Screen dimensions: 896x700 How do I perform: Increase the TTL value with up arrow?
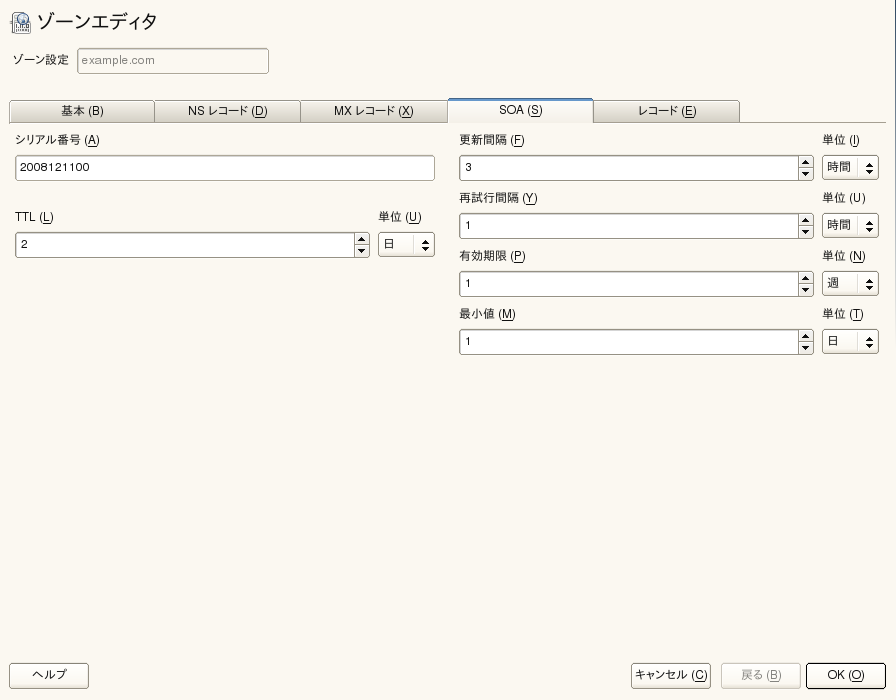coord(362,239)
